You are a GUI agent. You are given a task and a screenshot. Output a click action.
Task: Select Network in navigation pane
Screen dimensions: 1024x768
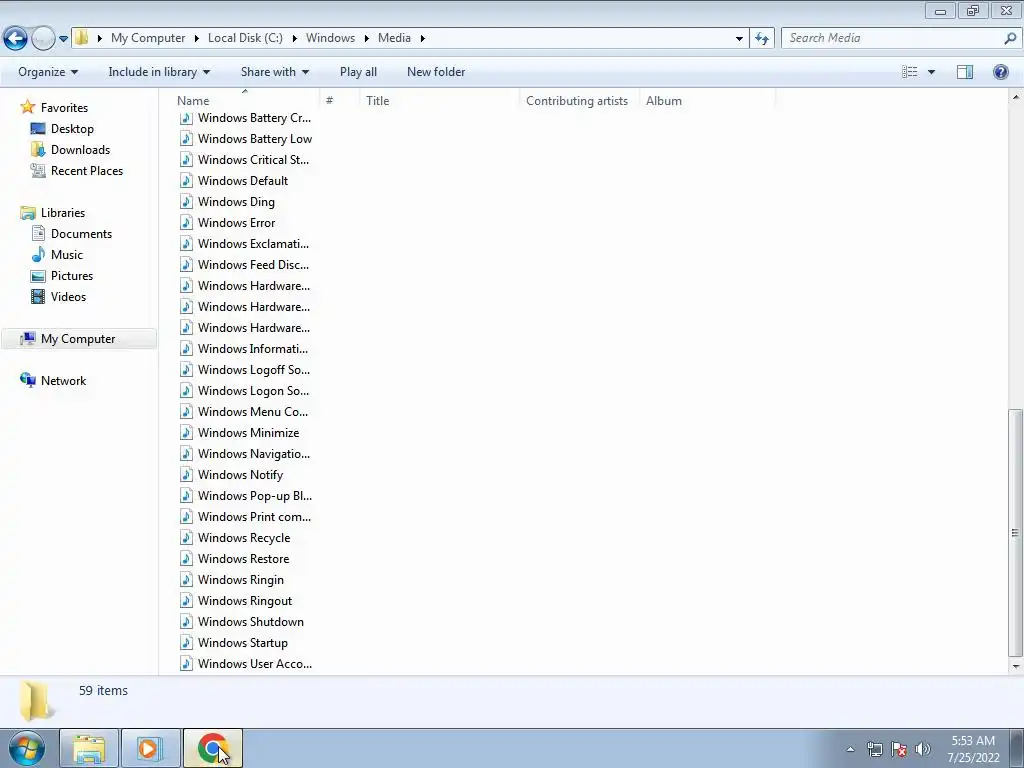[63, 381]
